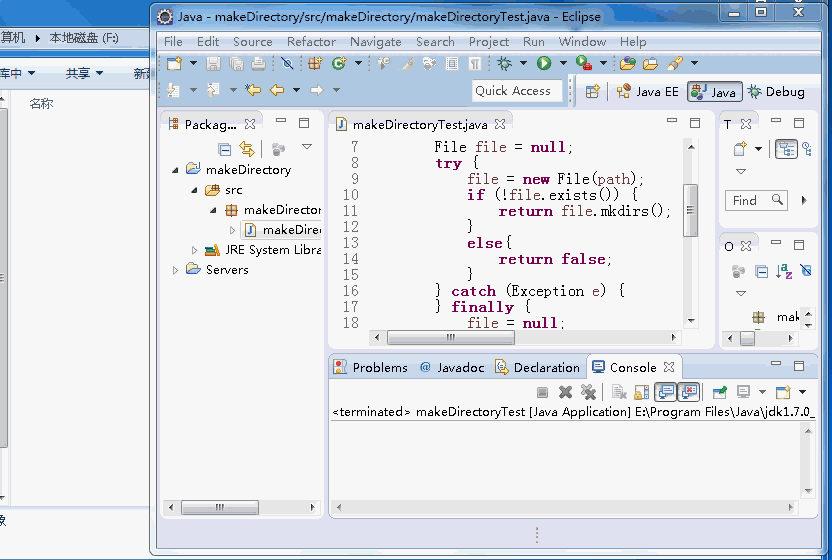Open the Navigate menu
The height and width of the screenshot is (560, 832).
pos(376,41)
